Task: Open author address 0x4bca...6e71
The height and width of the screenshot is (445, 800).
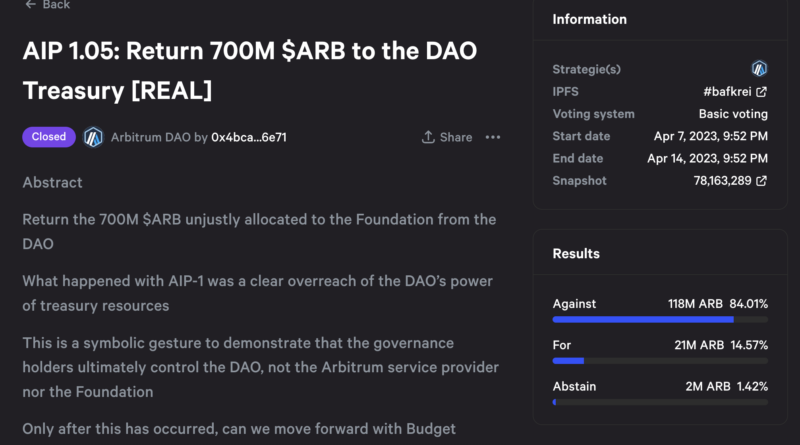Action: pos(251,137)
